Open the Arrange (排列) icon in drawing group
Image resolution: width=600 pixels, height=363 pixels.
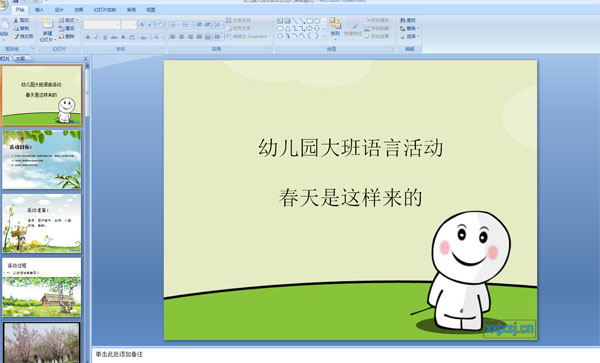[335, 23]
